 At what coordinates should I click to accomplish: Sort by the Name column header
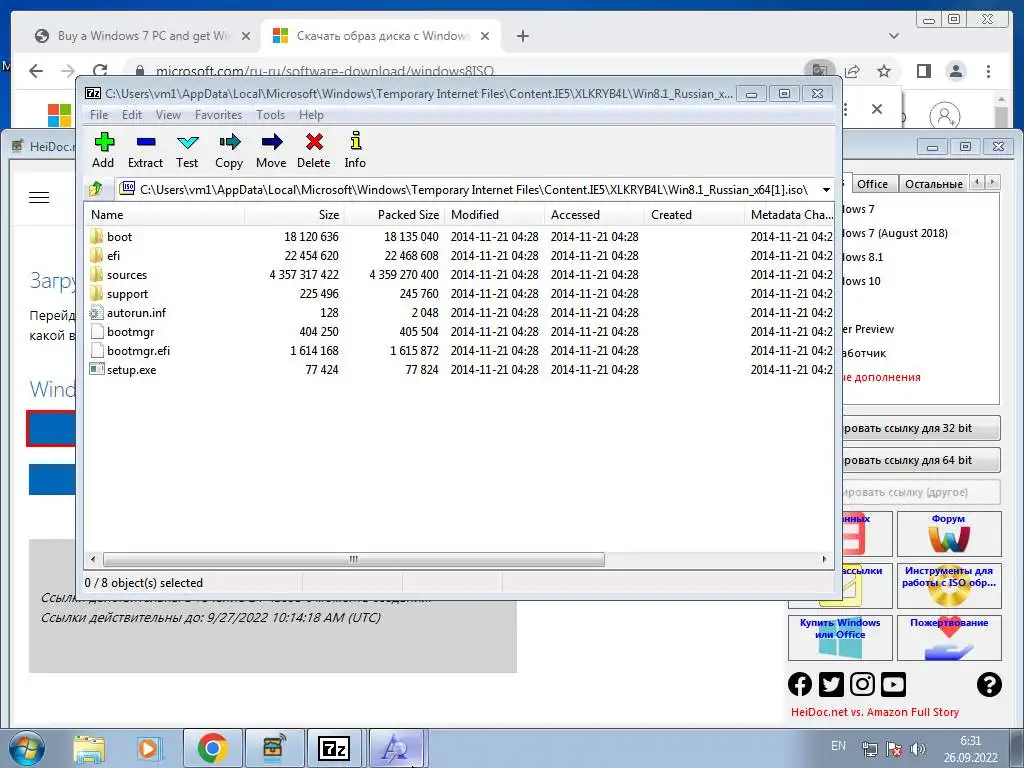click(166, 214)
